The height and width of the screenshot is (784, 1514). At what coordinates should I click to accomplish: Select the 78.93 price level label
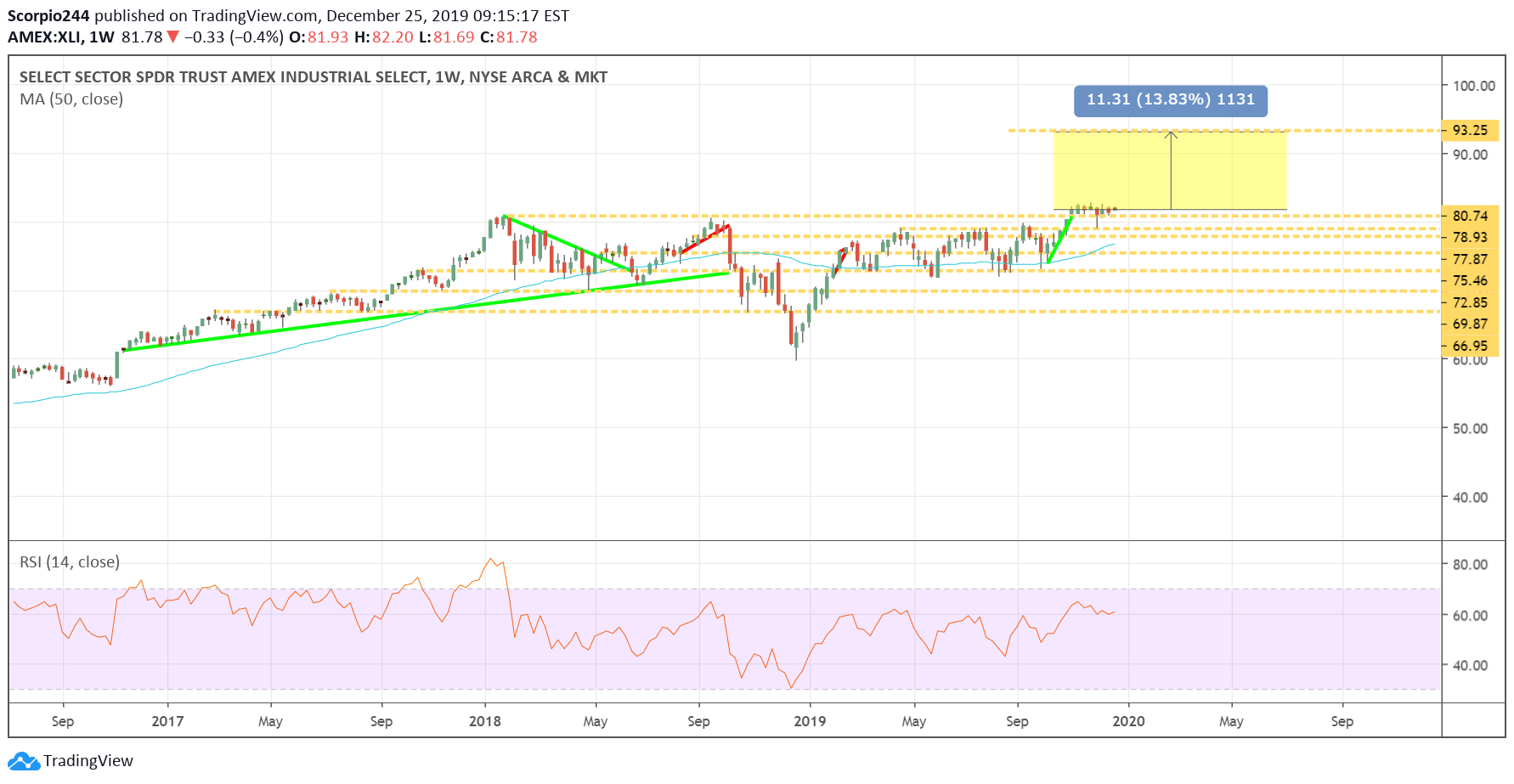point(1470,237)
